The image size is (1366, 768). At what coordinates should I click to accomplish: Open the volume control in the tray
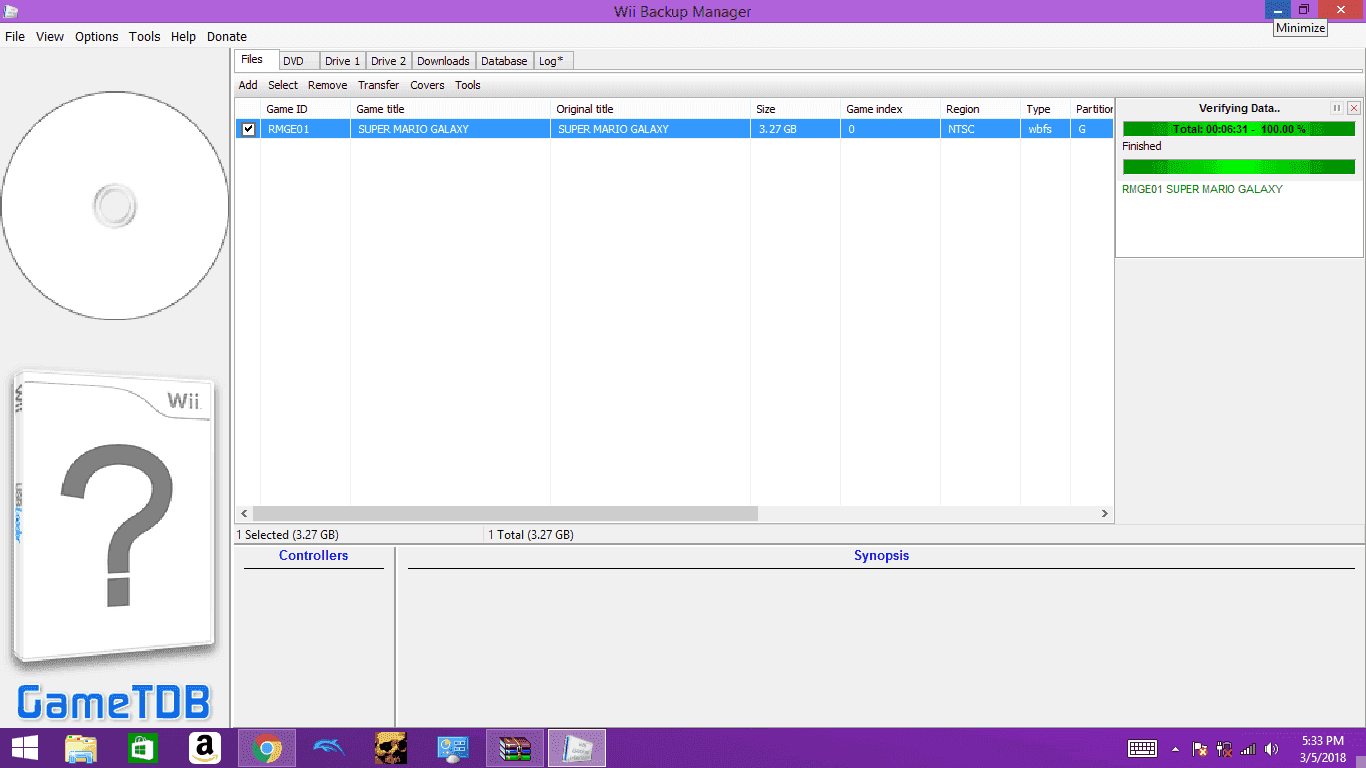pyautogui.click(x=1271, y=749)
